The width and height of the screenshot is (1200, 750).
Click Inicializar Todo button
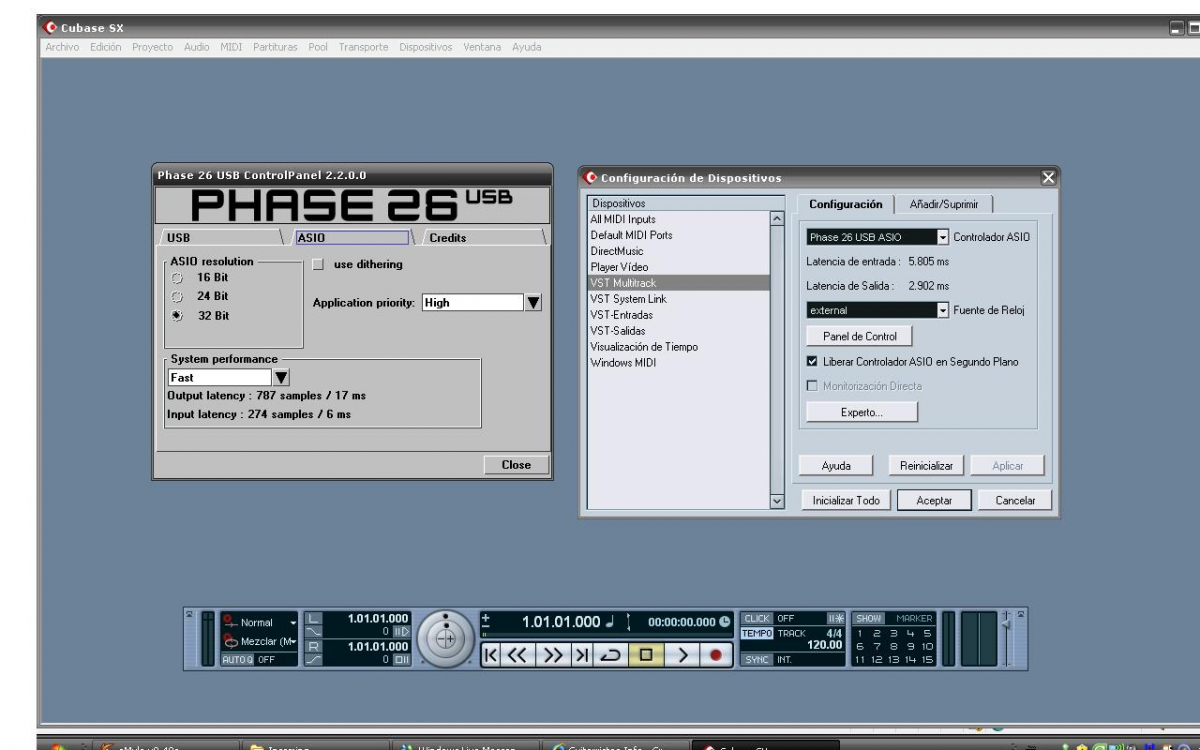coord(846,500)
